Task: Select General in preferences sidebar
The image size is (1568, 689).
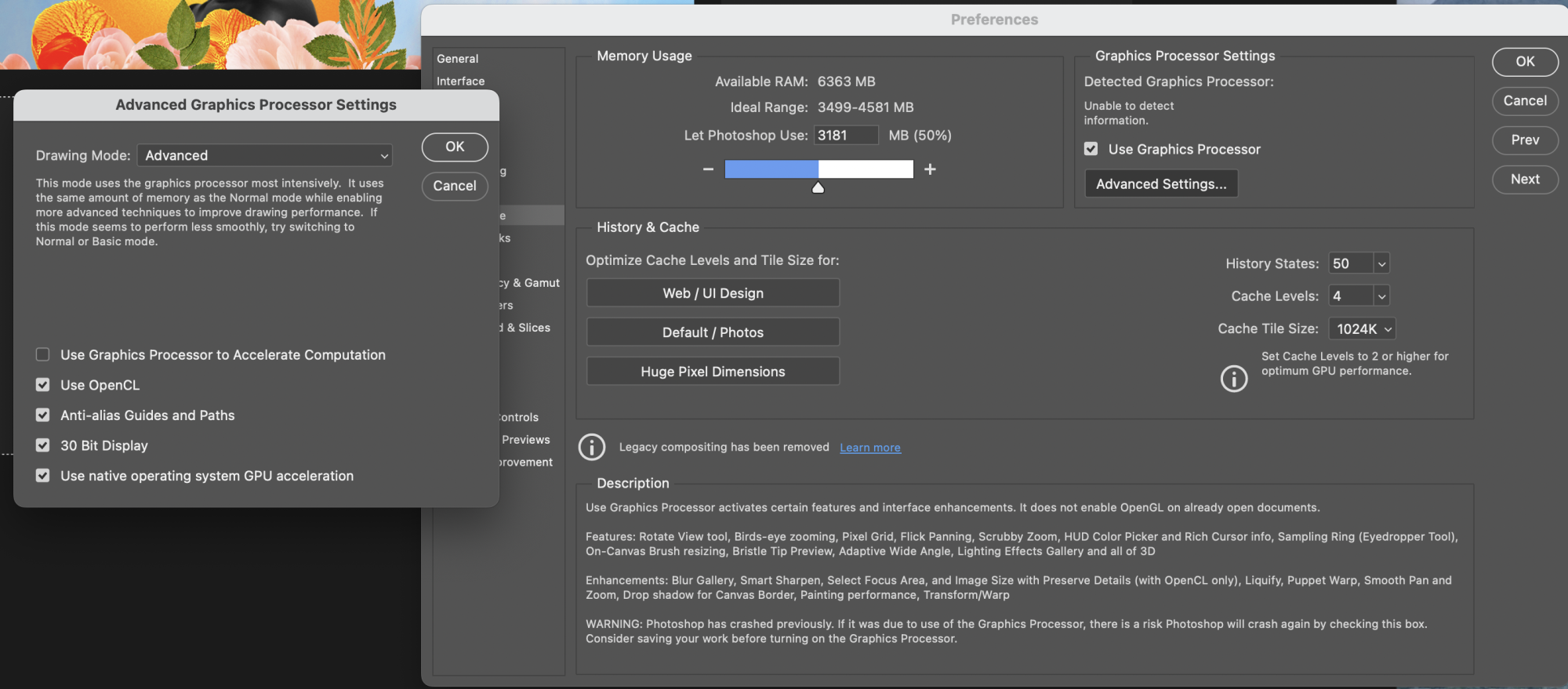Action: (x=458, y=59)
